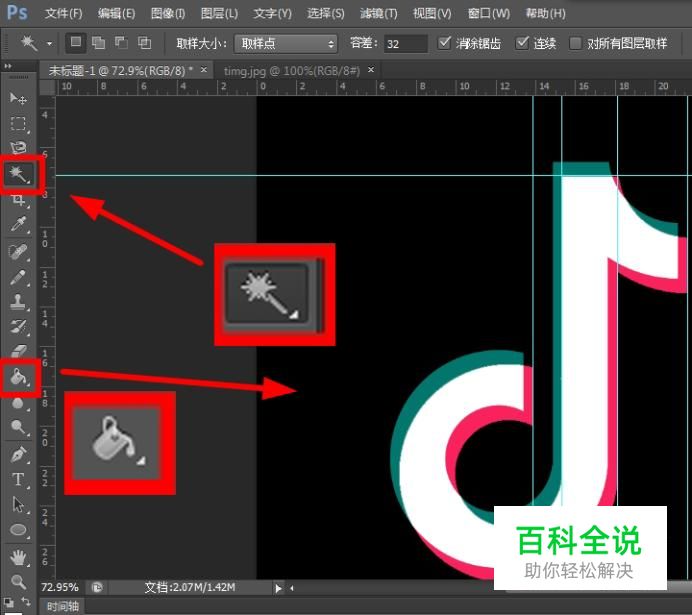Viewport: 692px width, 615px height.
Task: Select the Path Selection tool
Action: pyautogui.click(x=18, y=505)
